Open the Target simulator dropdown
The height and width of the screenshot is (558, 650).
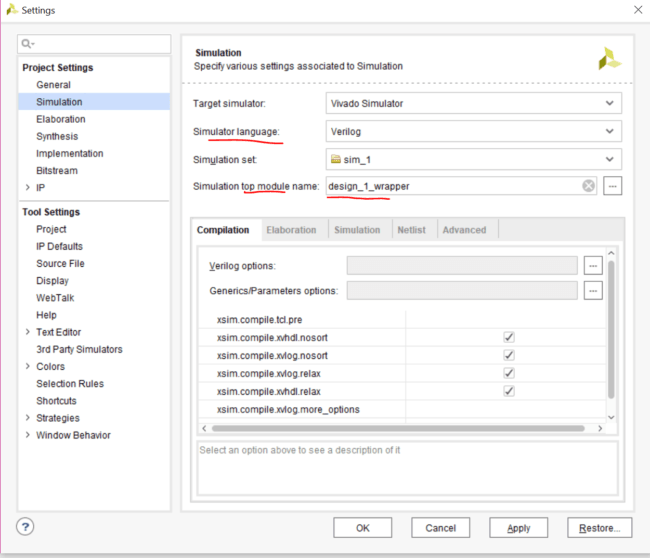(x=473, y=103)
